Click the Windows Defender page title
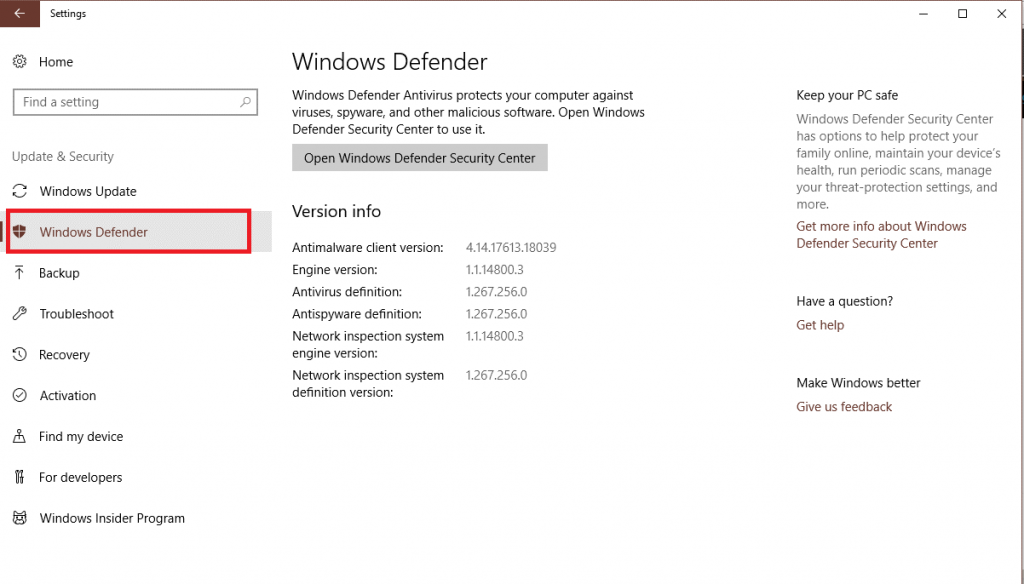The height and width of the screenshot is (584, 1024). [390, 61]
